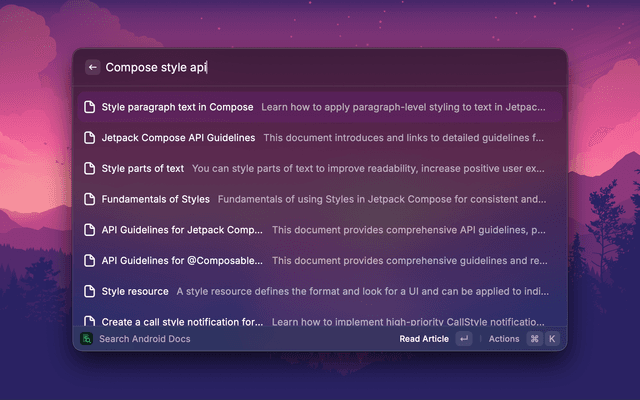Click the Return key icon in footer

click(x=464, y=339)
